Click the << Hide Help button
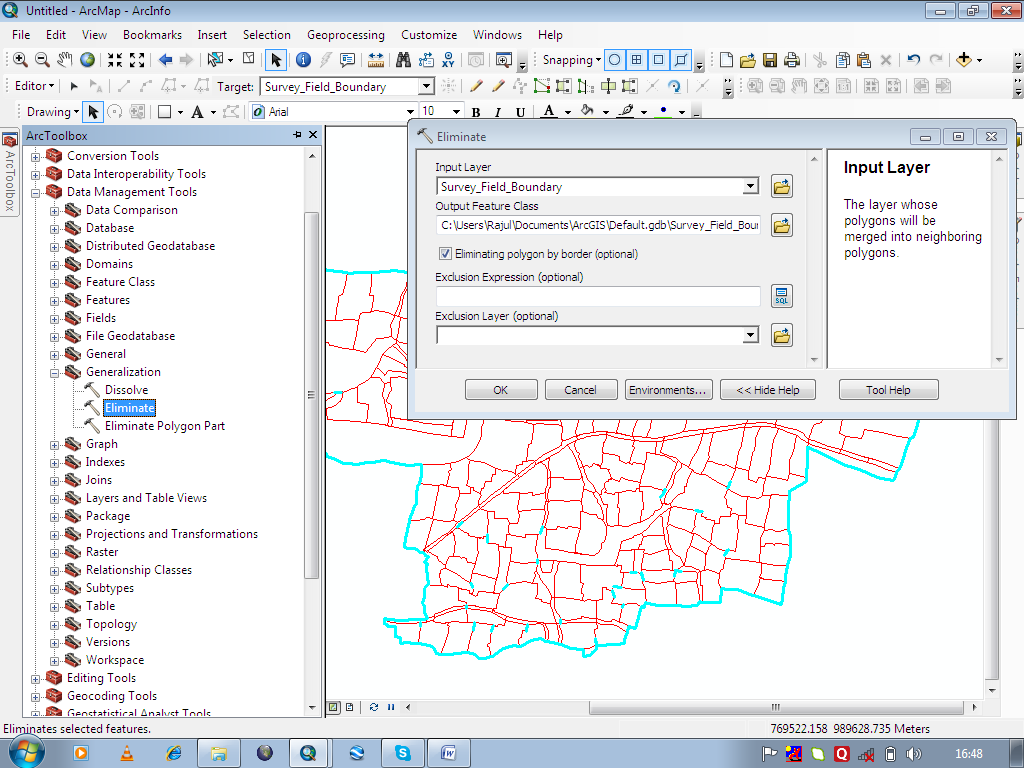The height and width of the screenshot is (768, 1024). [767, 390]
